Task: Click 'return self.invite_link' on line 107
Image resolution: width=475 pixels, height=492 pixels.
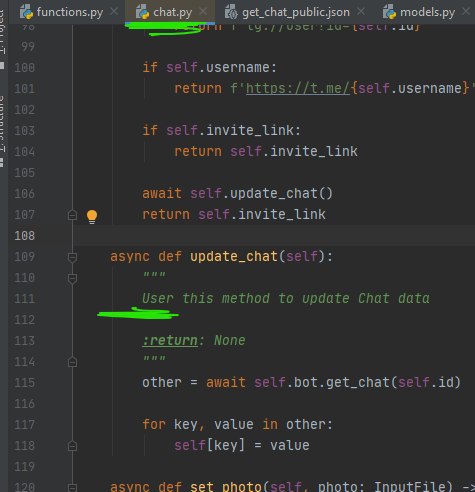Action: [234, 215]
